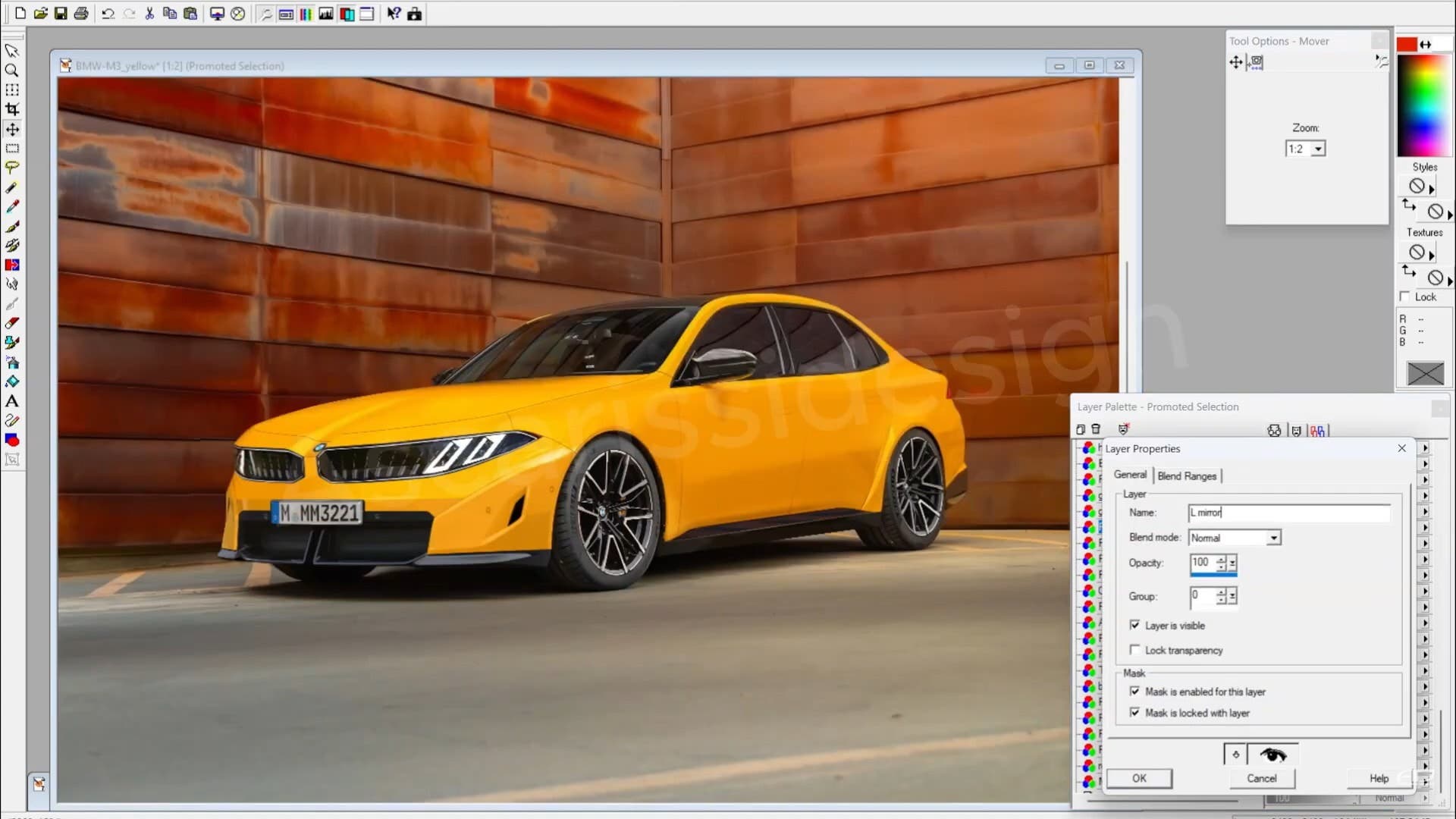The image size is (1456, 819).
Task: Switch to the Blend Ranges tab
Action: pos(1187,475)
